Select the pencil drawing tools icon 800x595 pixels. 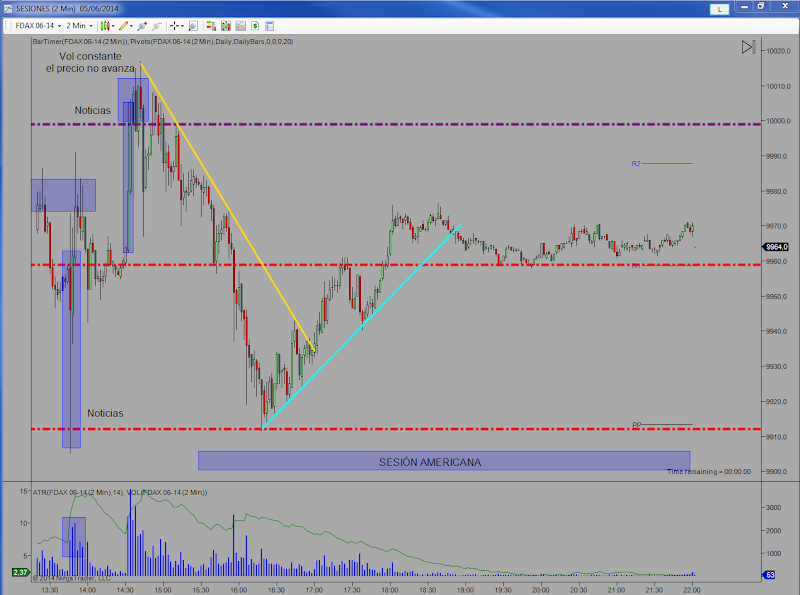[x=123, y=26]
